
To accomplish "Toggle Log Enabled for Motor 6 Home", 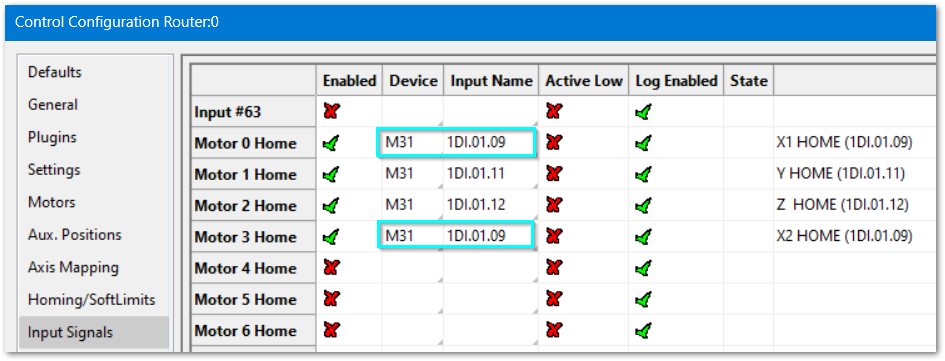I will click(643, 331).
